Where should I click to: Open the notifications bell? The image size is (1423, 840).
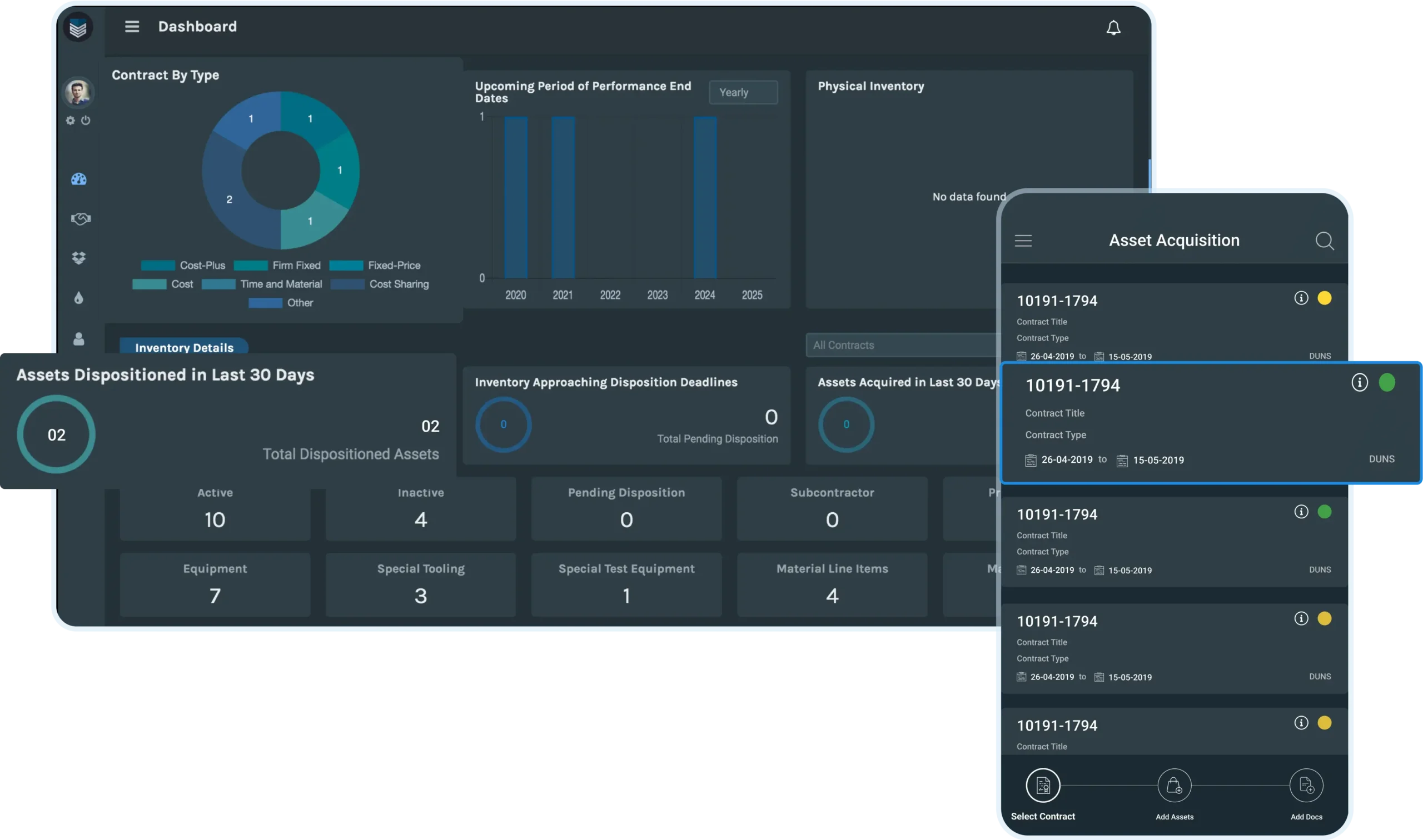pos(1113,28)
